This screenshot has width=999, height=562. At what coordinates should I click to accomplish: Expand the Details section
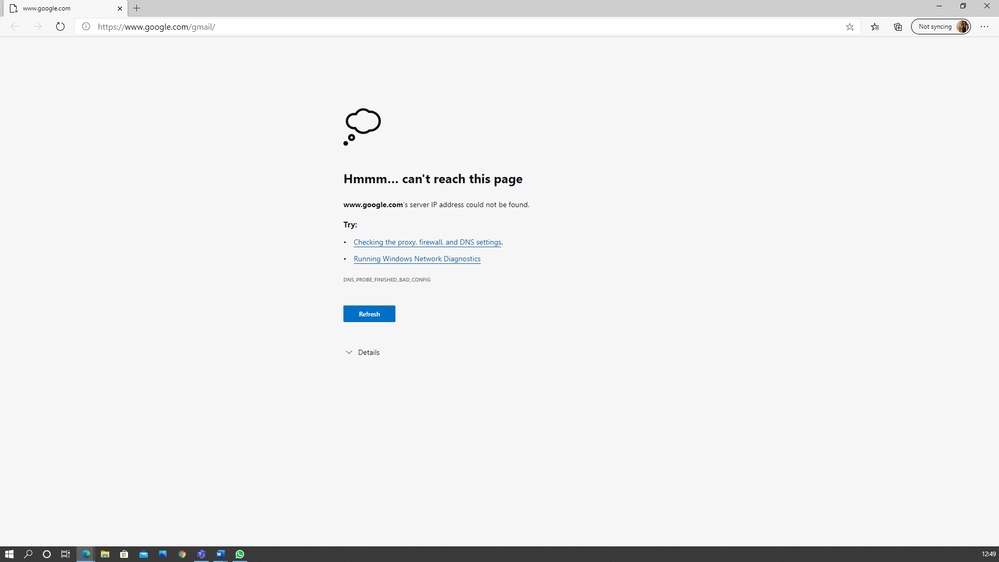[363, 352]
